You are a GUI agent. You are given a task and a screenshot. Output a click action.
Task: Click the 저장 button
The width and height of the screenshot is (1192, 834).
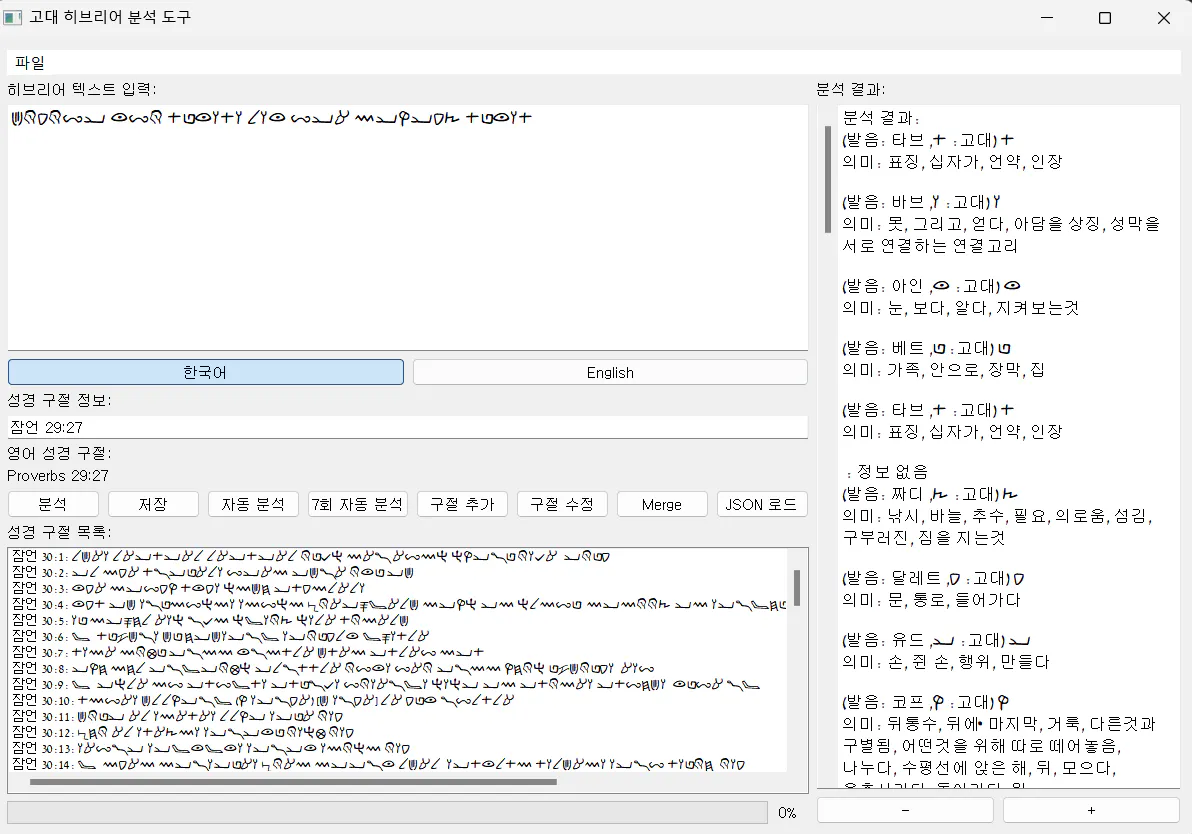click(x=153, y=504)
